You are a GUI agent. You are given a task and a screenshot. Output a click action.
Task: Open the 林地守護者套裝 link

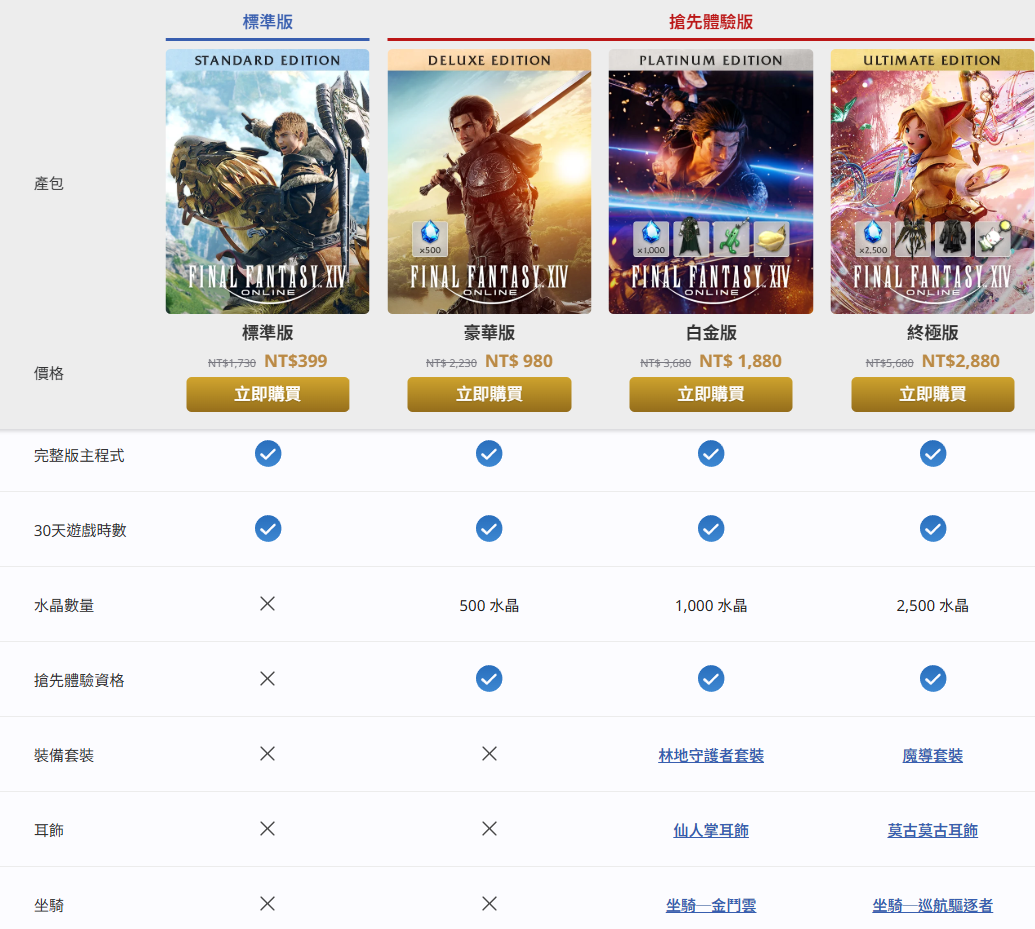coord(711,755)
